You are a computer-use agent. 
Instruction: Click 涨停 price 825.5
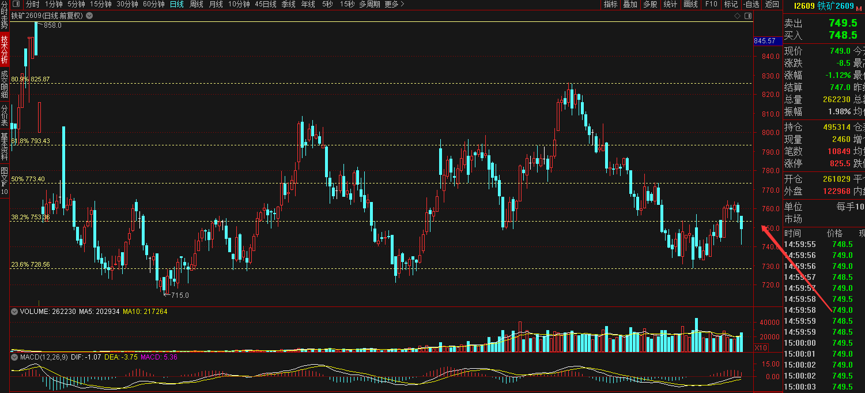click(x=839, y=163)
